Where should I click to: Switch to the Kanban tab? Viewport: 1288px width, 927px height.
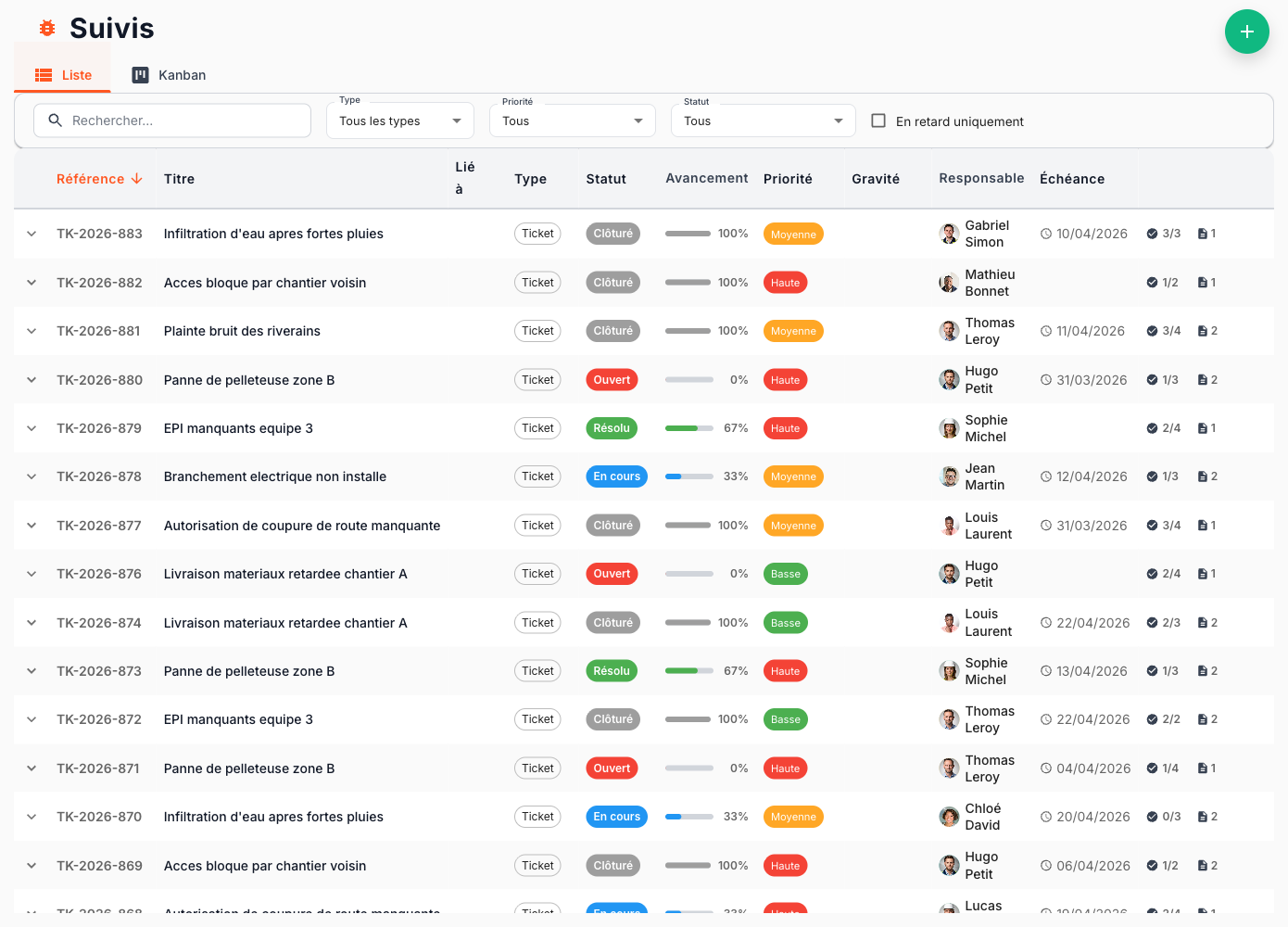click(169, 75)
